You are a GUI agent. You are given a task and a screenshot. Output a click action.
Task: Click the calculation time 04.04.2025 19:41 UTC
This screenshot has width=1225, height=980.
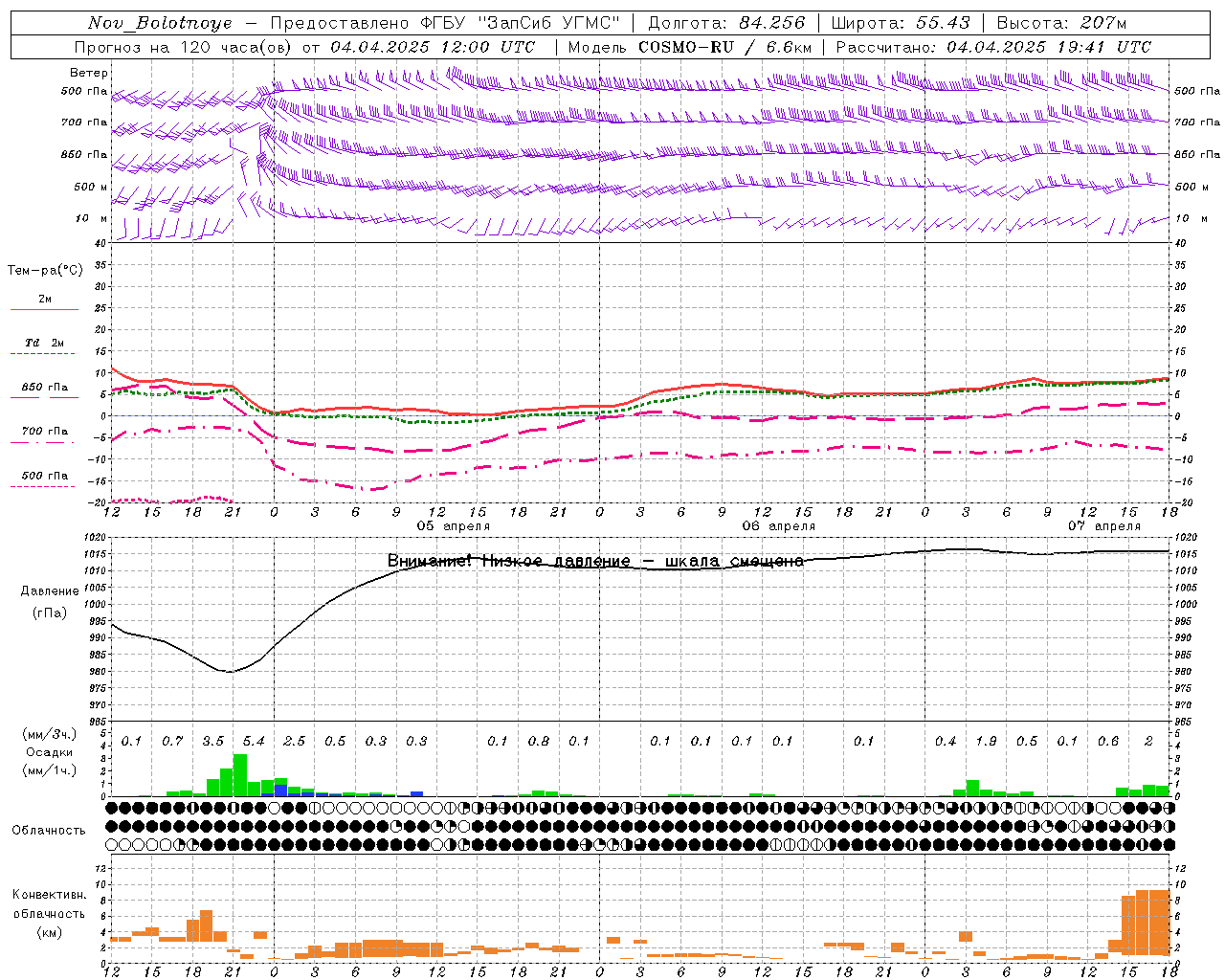[x=1049, y=47]
